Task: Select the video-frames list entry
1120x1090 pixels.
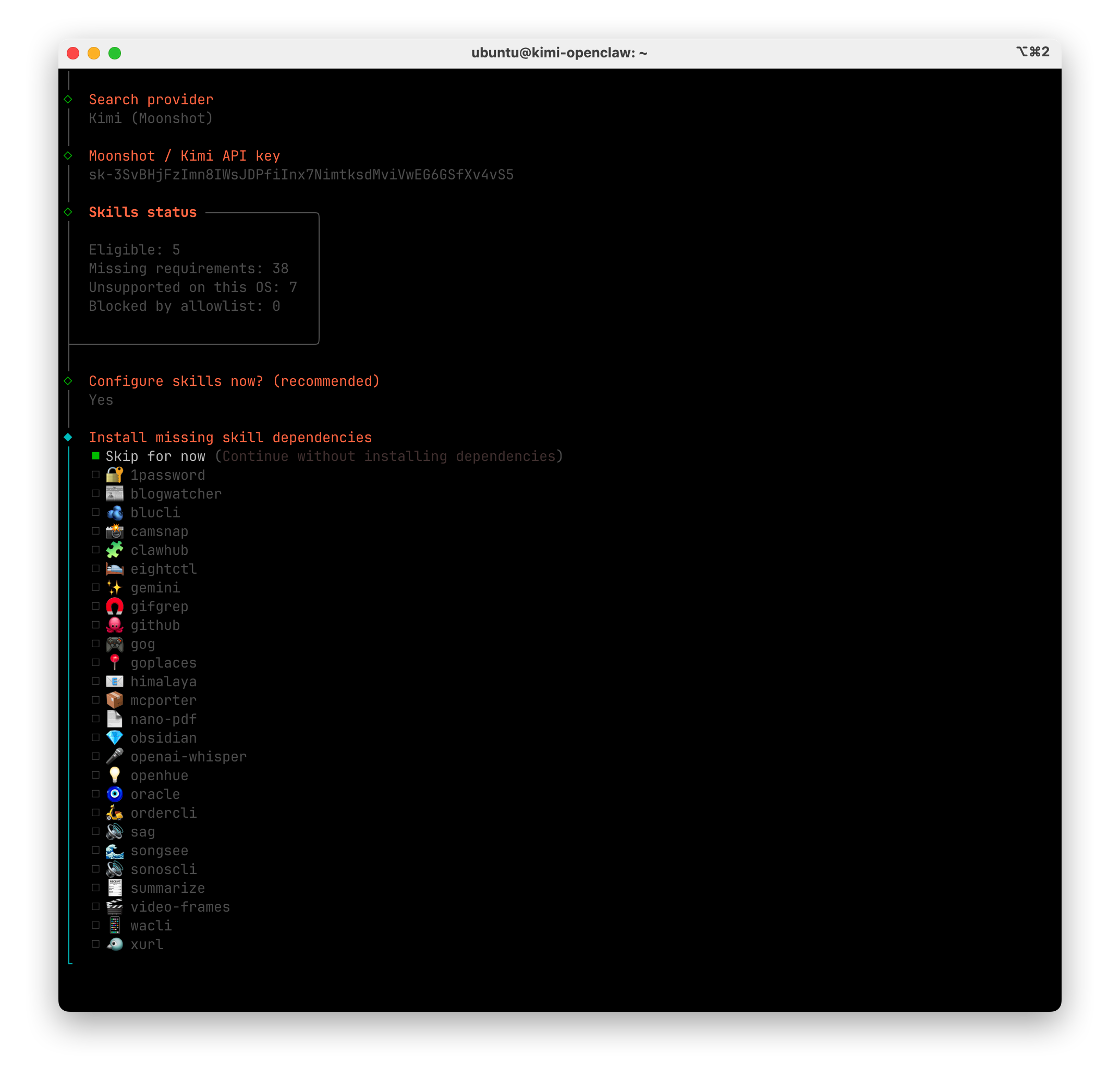Action: pos(180,907)
